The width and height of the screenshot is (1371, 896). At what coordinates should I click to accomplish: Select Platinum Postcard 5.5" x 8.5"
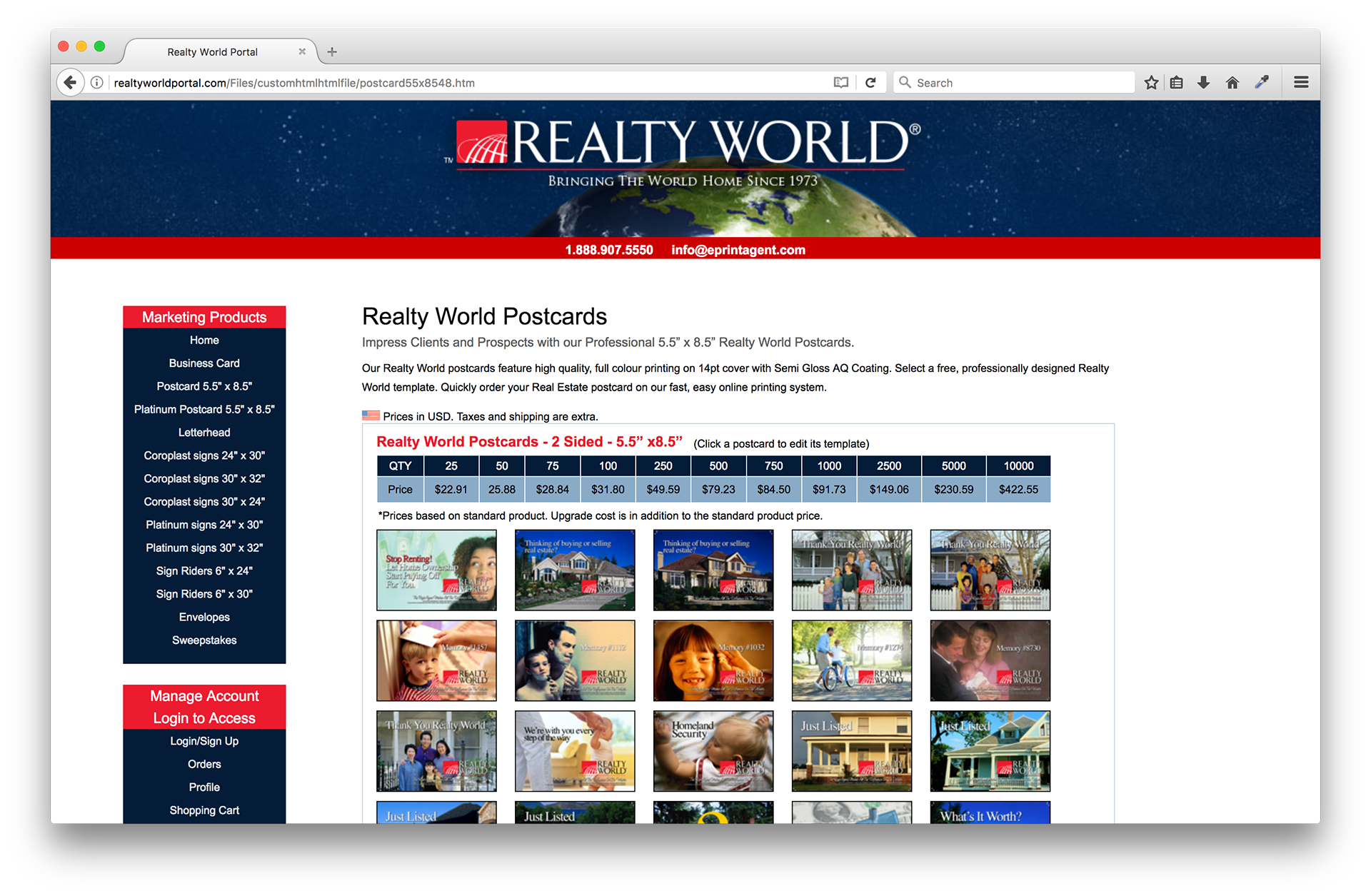click(x=204, y=410)
